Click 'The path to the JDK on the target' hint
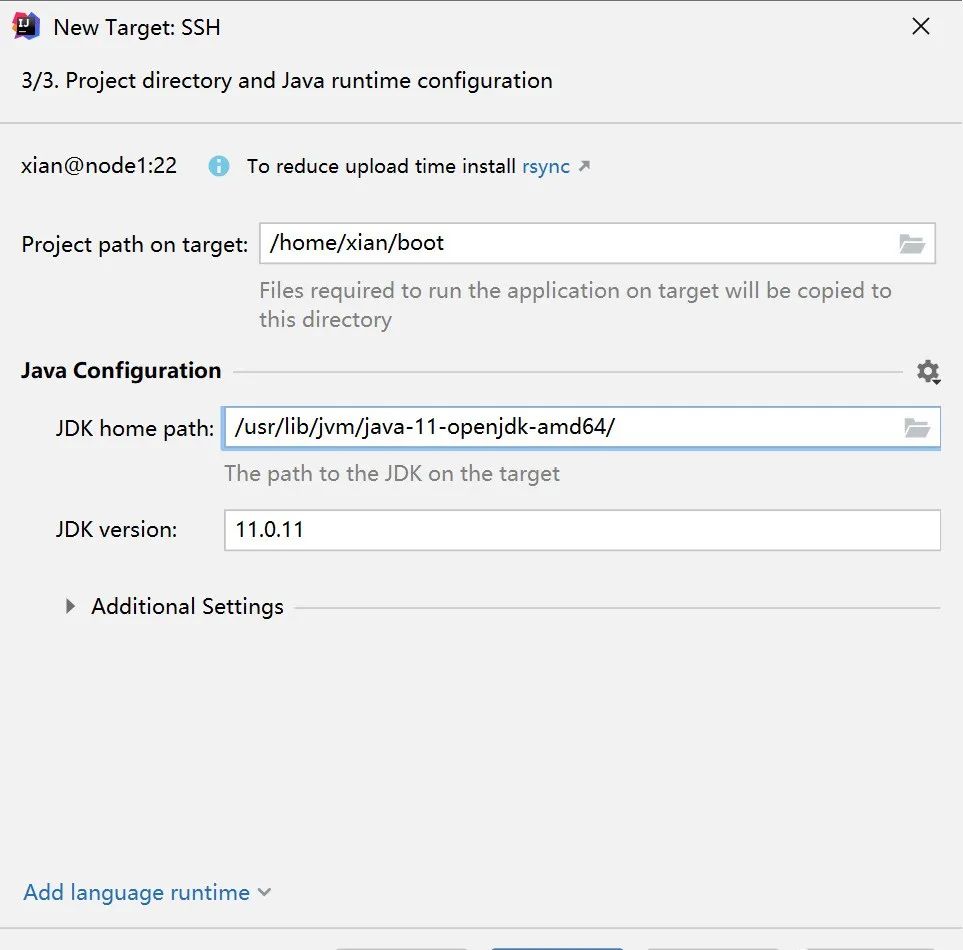 (392, 473)
